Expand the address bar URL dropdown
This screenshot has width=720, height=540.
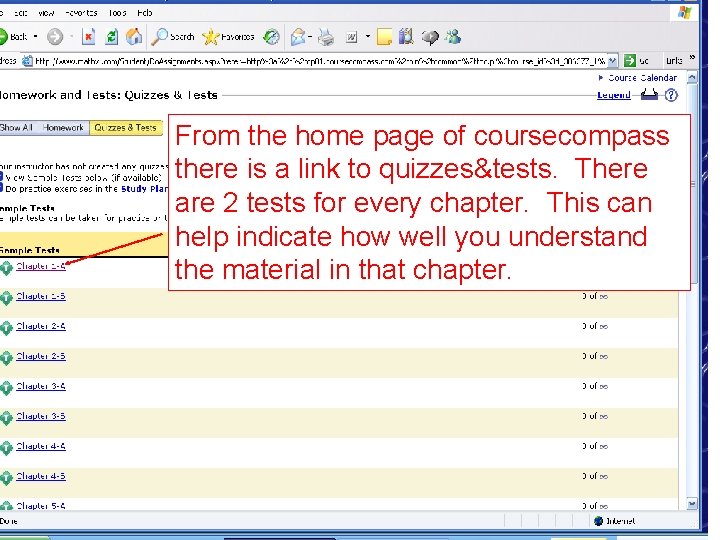[612, 61]
